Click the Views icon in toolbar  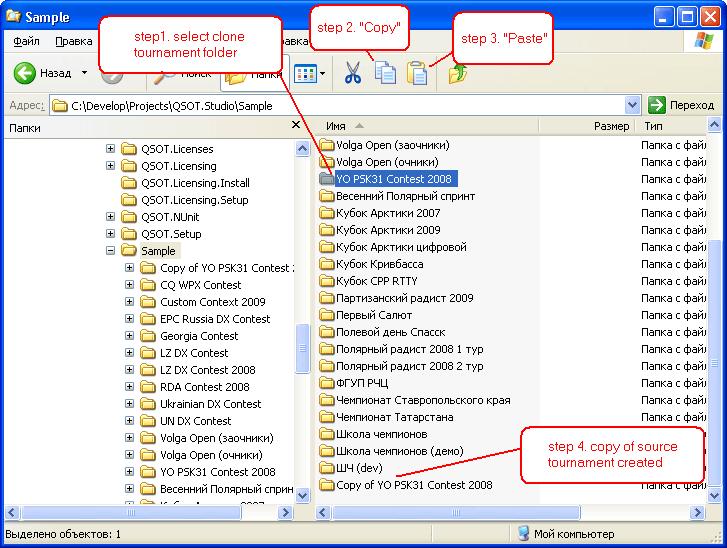coord(305,74)
